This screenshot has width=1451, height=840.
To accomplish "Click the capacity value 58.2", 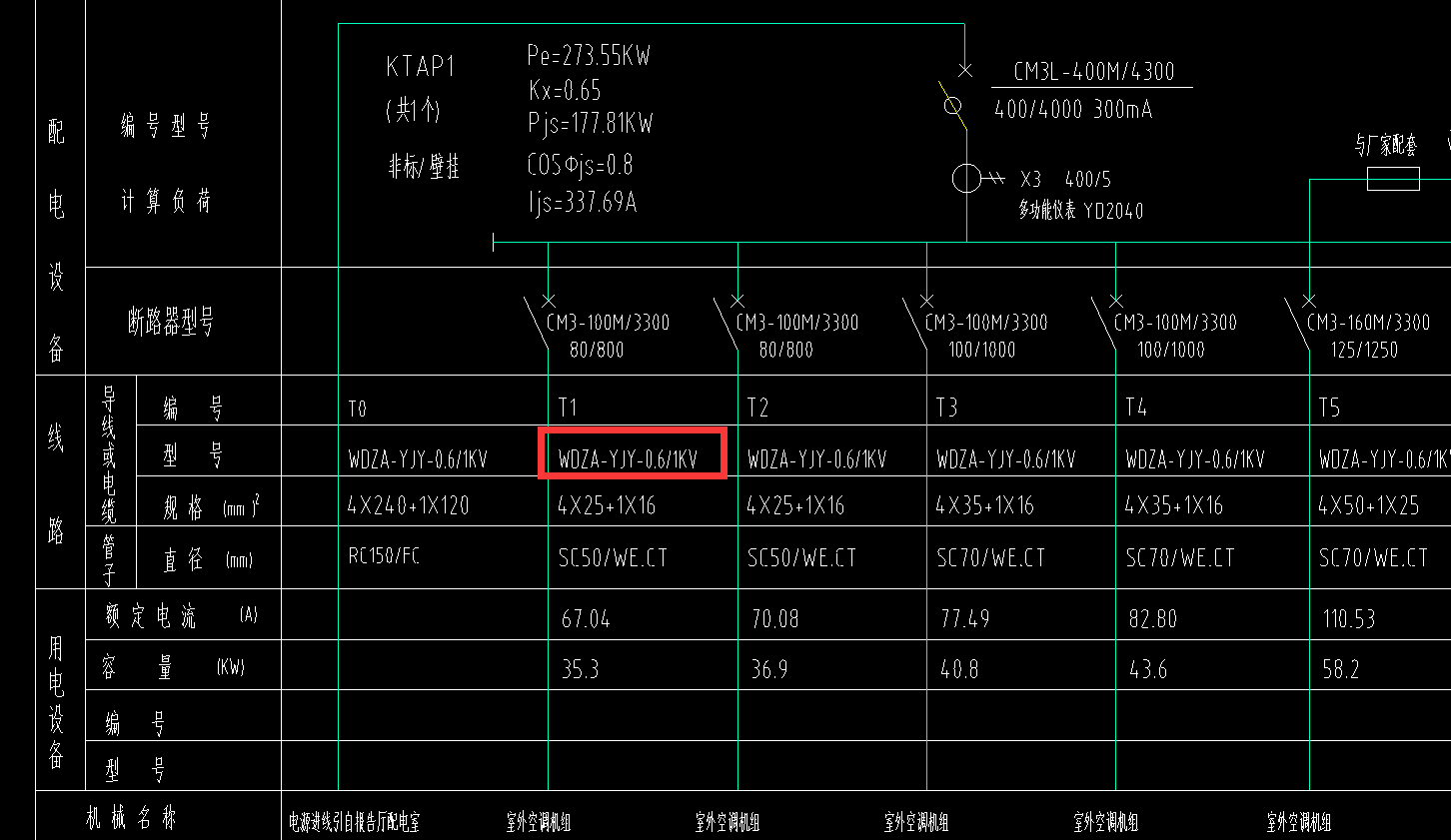I will pos(1341,669).
